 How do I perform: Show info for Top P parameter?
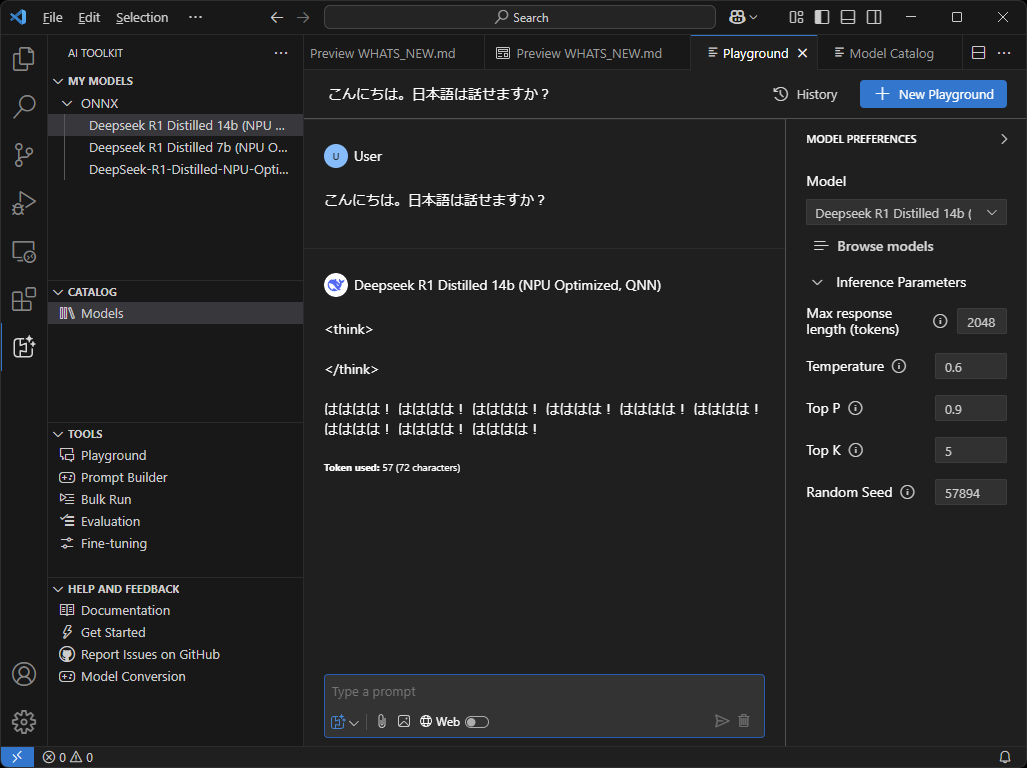point(855,408)
